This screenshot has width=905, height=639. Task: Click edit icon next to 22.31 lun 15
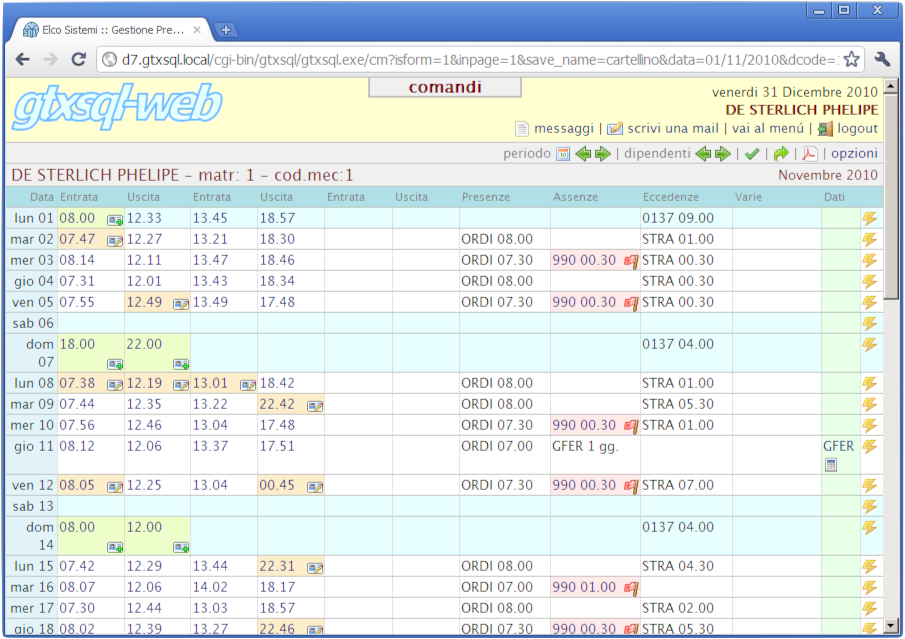pos(315,568)
